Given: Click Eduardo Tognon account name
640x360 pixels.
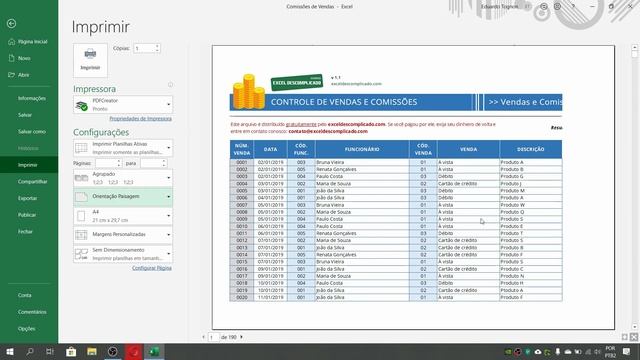Looking at the screenshot, I should (x=499, y=7).
